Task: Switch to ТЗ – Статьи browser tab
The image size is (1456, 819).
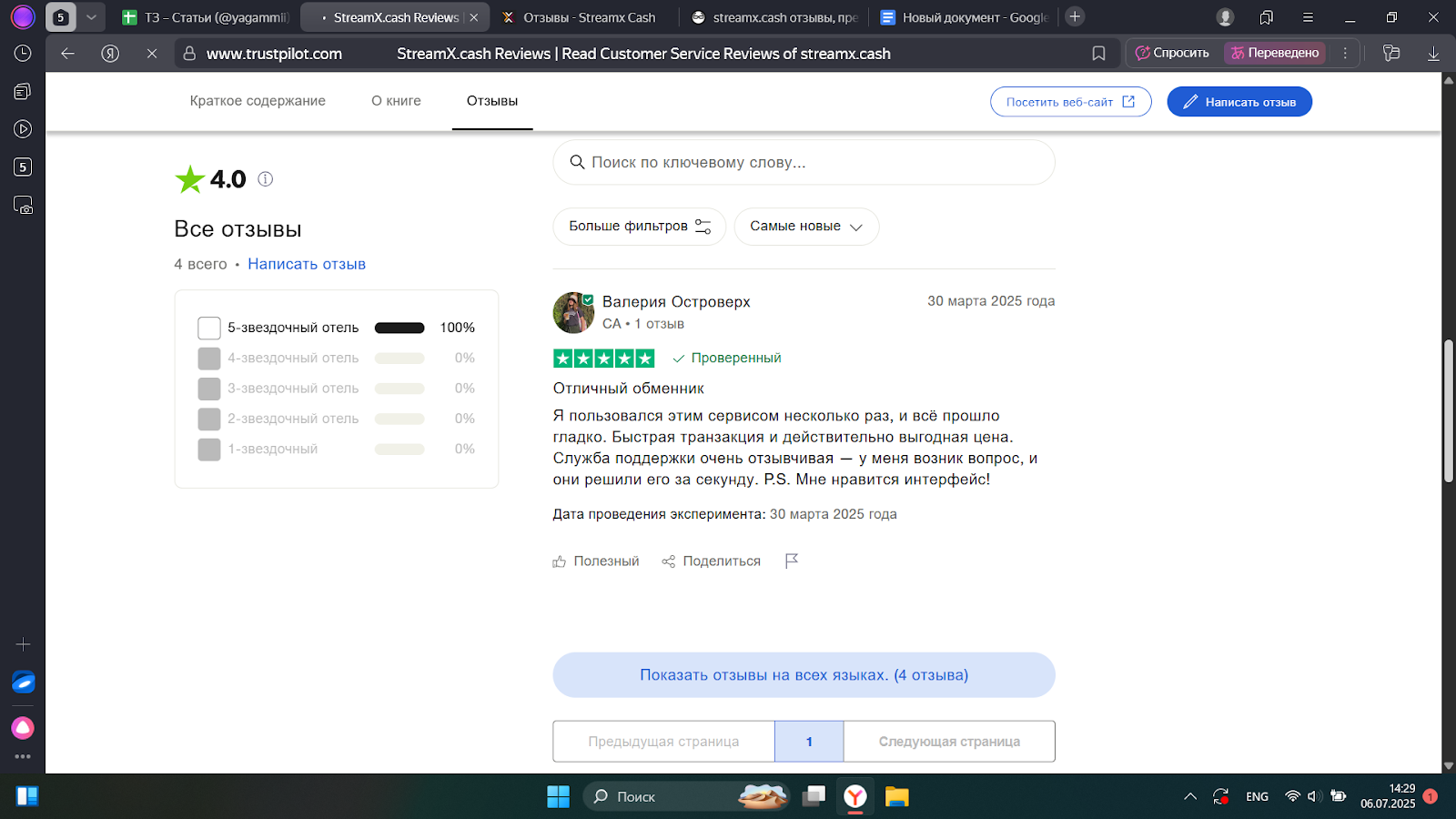Action: 204,17
